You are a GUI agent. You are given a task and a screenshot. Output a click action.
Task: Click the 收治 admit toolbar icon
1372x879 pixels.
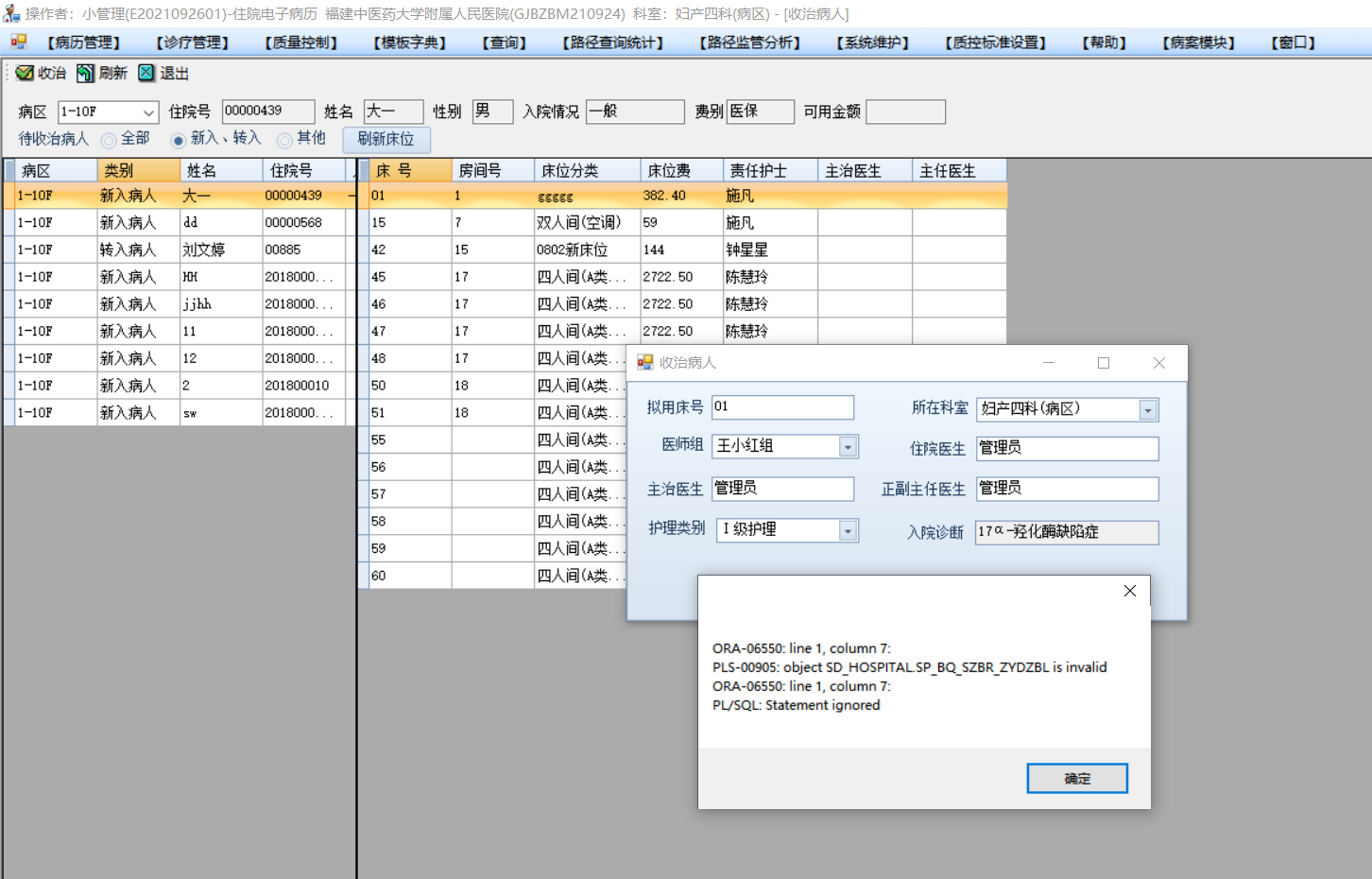click(x=25, y=73)
